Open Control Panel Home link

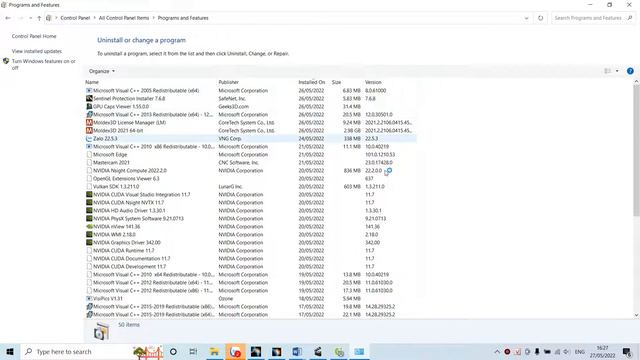34,36
